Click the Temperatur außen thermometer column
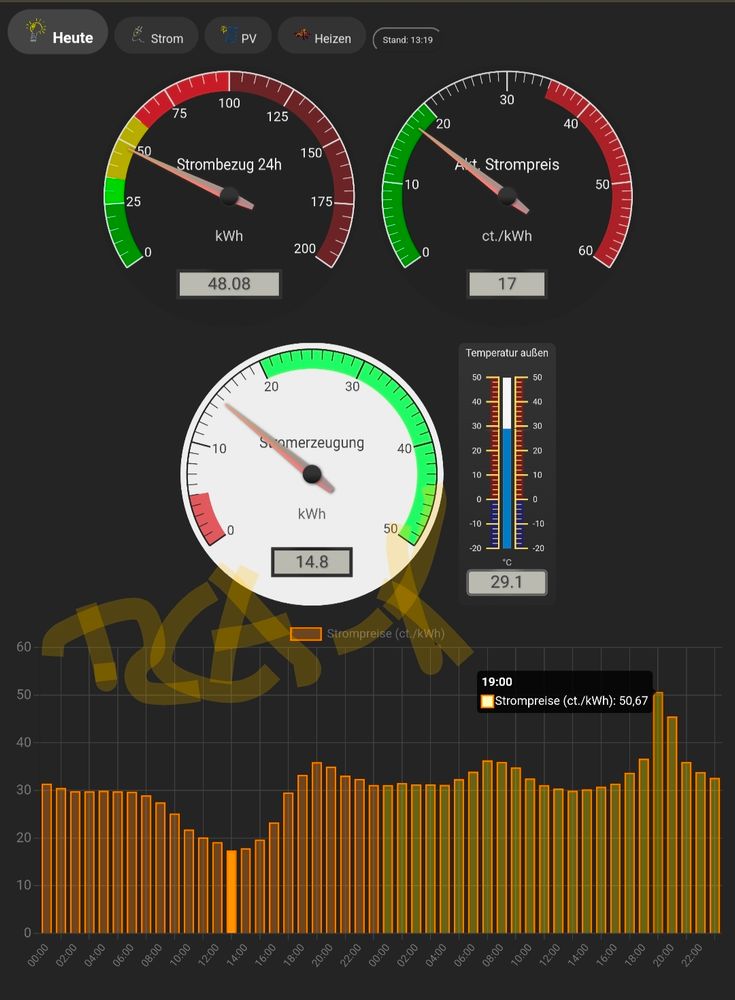The width and height of the screenshot is (735, 1000). coord(507,463)
